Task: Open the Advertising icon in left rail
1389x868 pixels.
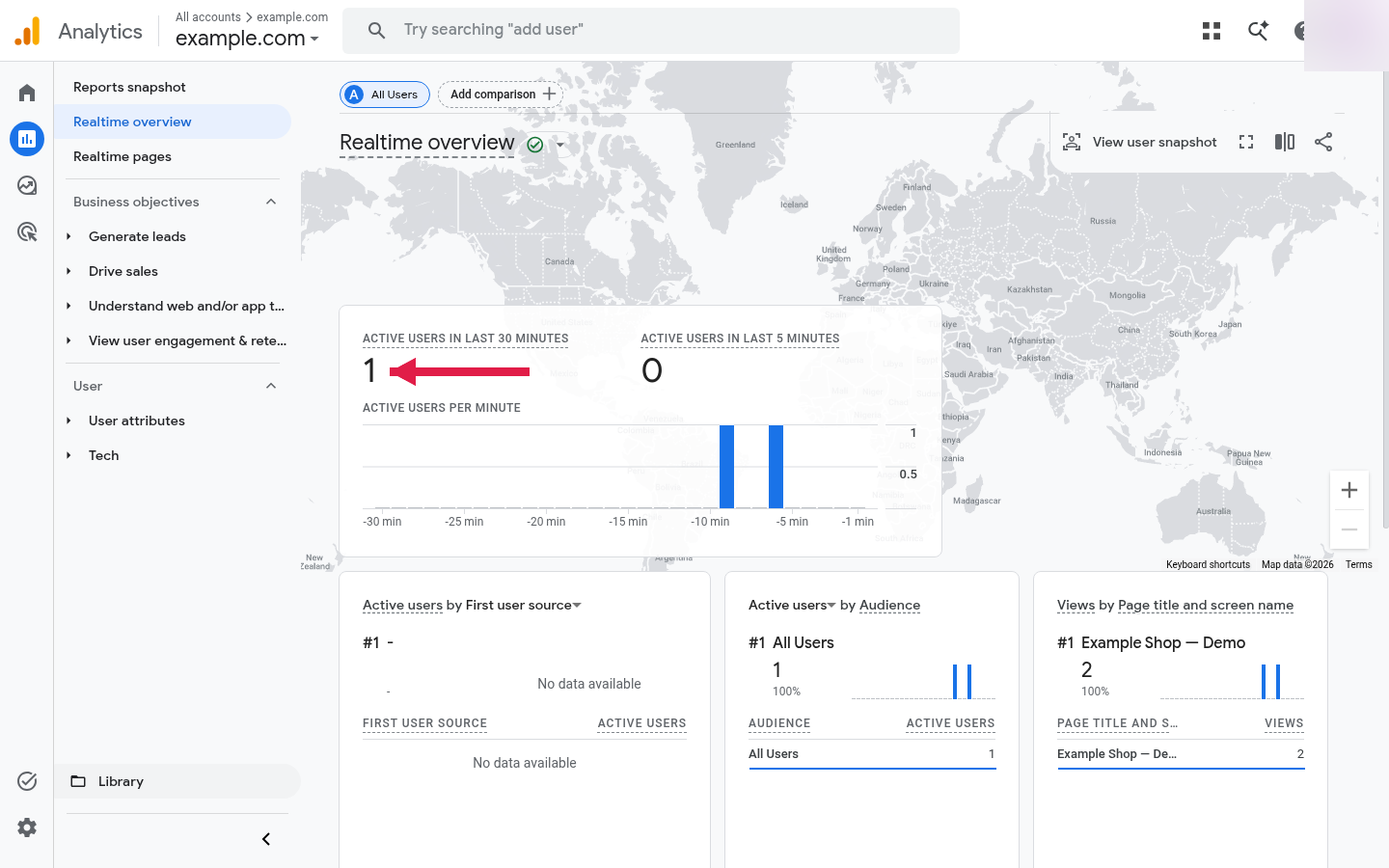Action: [27, 231]
